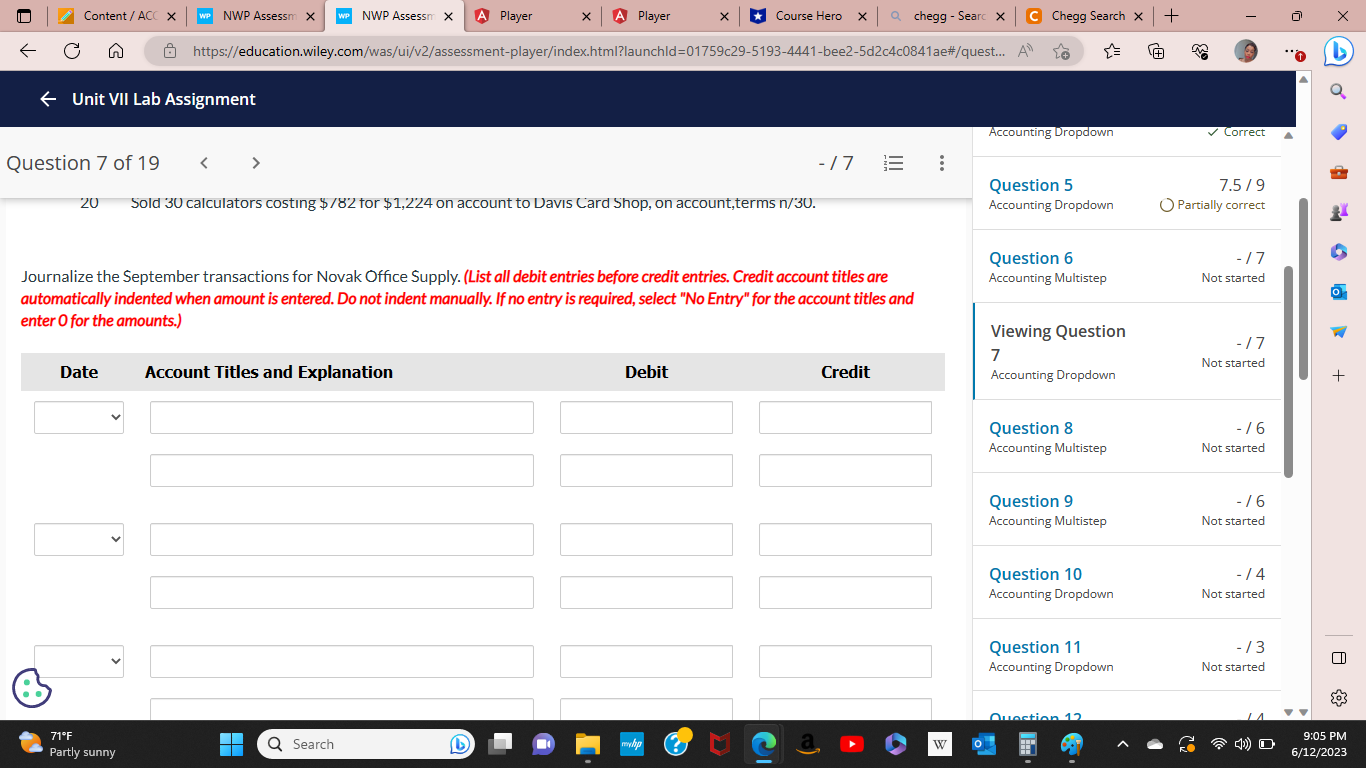Open Outlook in the Edge sidebar
This screenshot has height=768, width=1366.
1340,292
